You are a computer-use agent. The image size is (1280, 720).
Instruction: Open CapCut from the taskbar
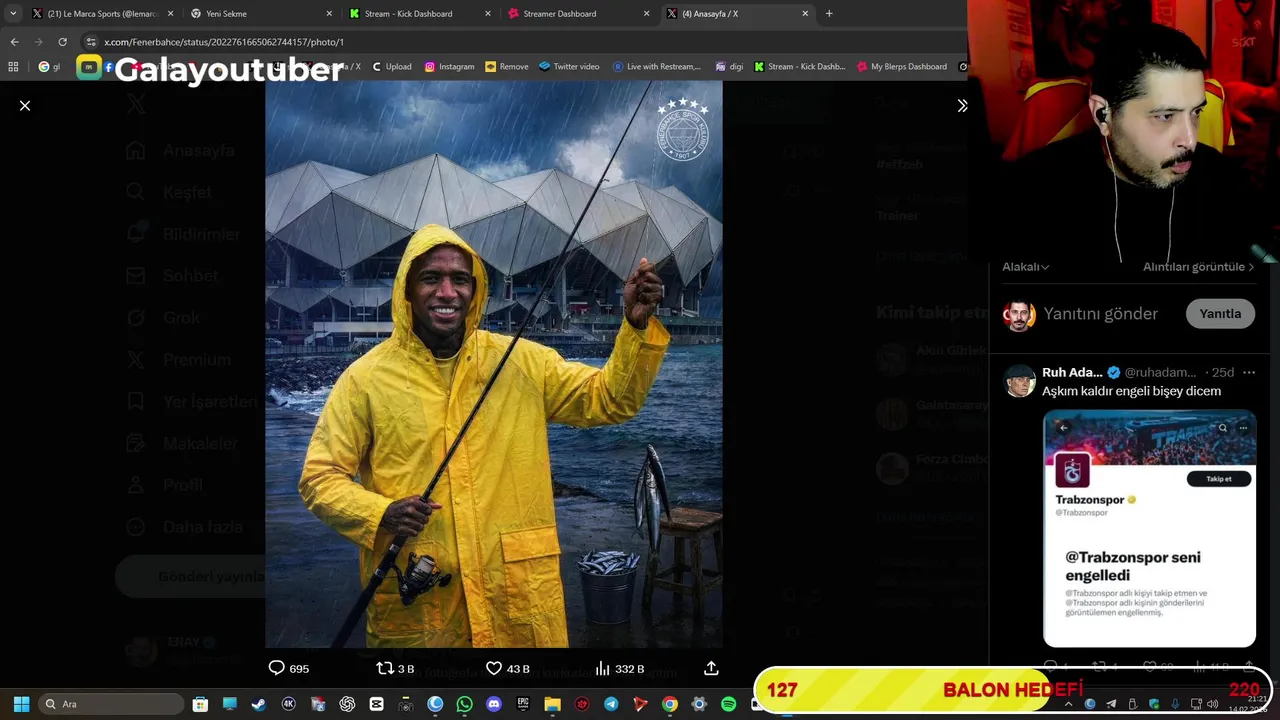tap(376, 704)
